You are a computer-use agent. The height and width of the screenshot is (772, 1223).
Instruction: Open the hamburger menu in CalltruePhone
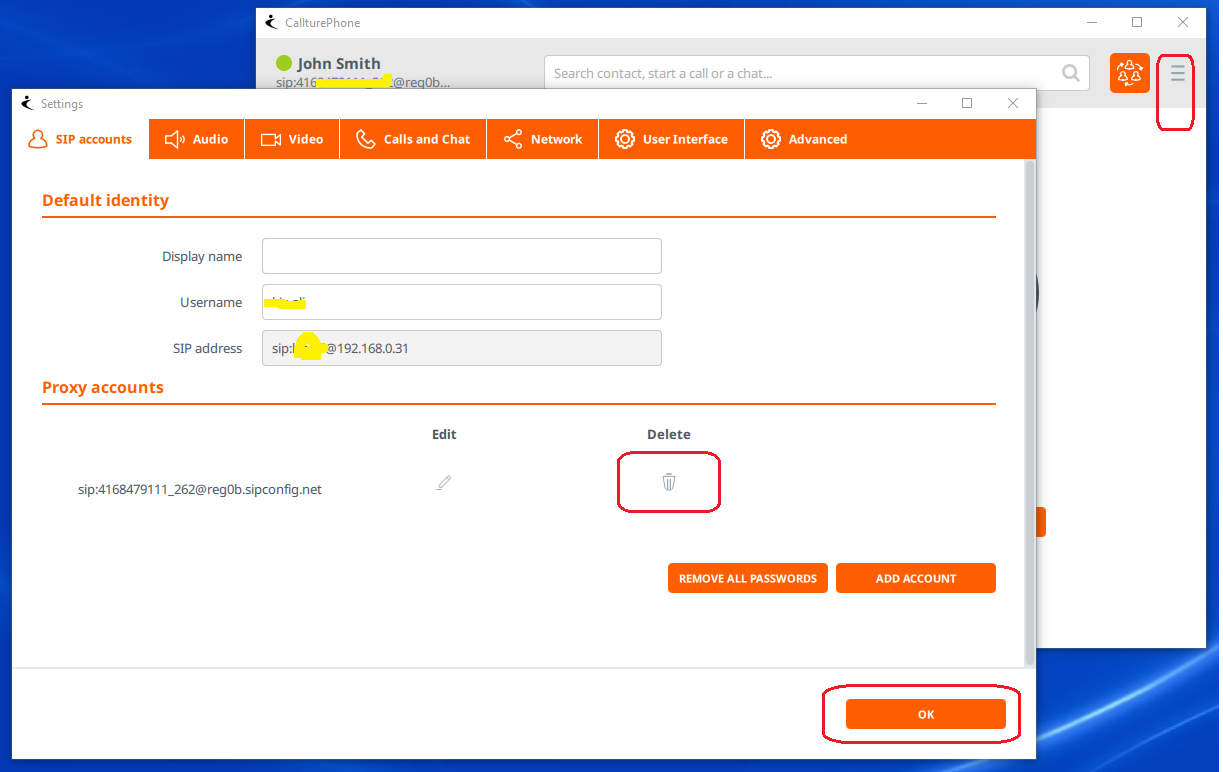coord(1177,73)
